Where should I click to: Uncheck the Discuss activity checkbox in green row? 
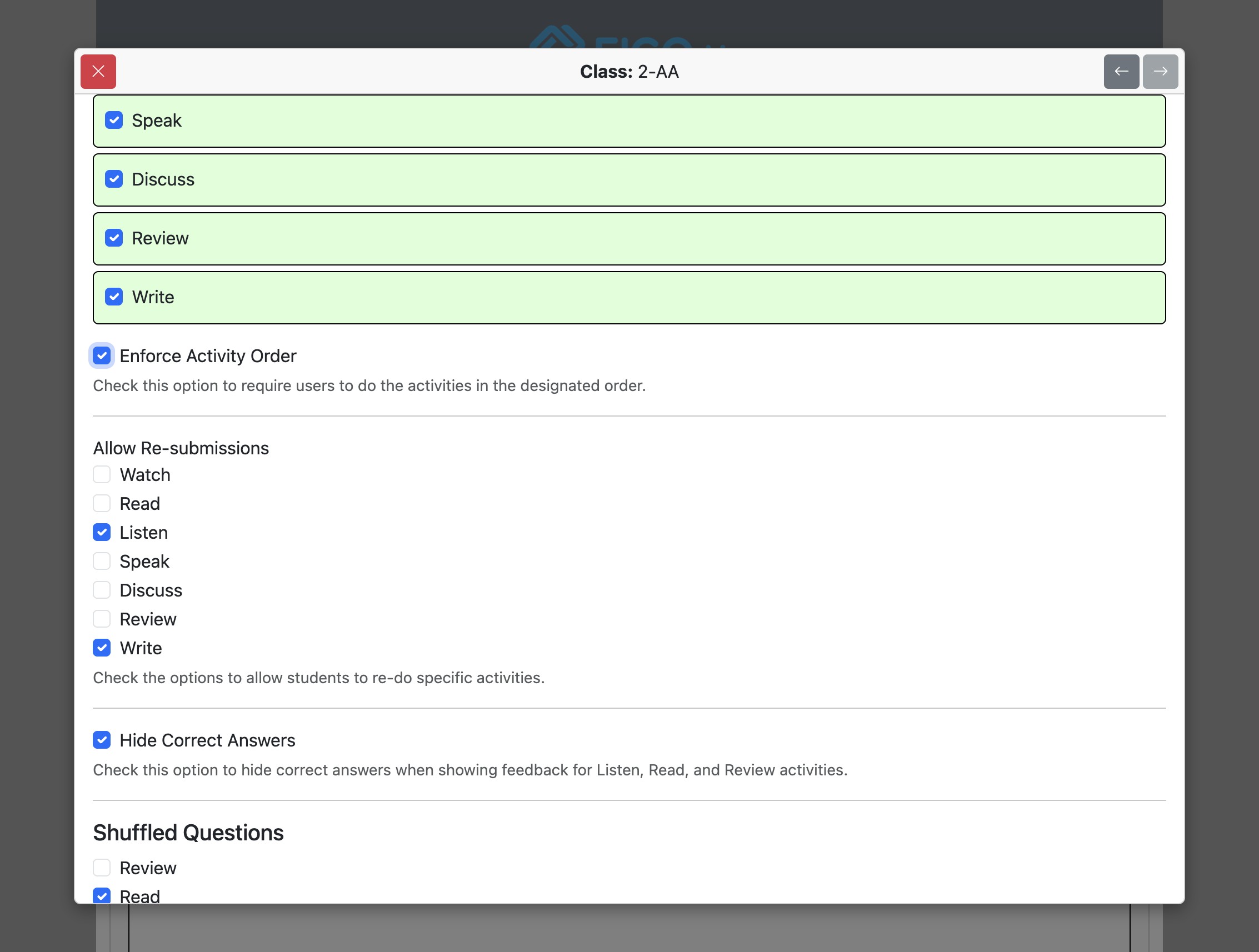click(x=114, y=179)
